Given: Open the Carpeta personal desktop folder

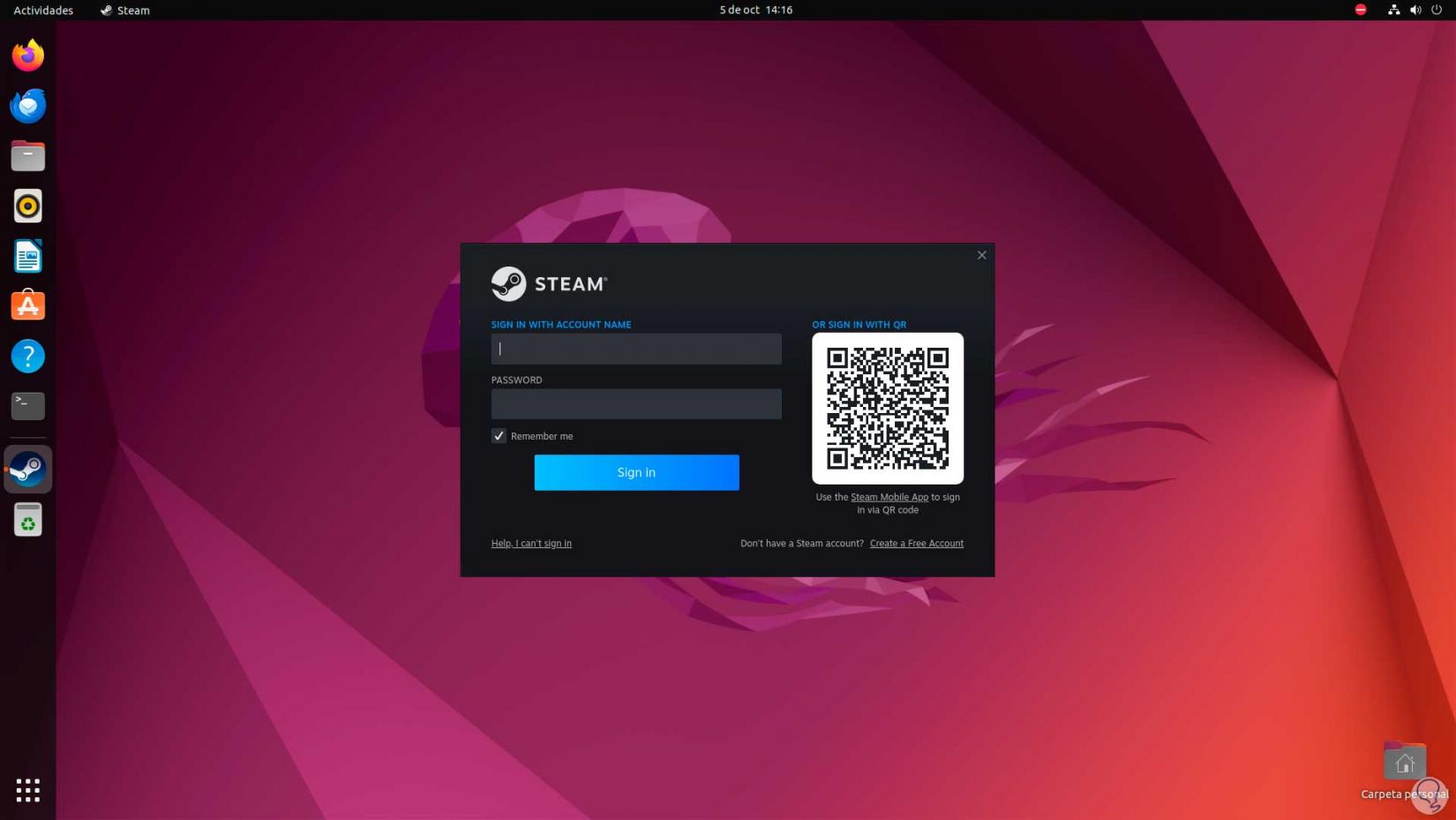Looking at the screenshot, I should (x=1405, y=771).
